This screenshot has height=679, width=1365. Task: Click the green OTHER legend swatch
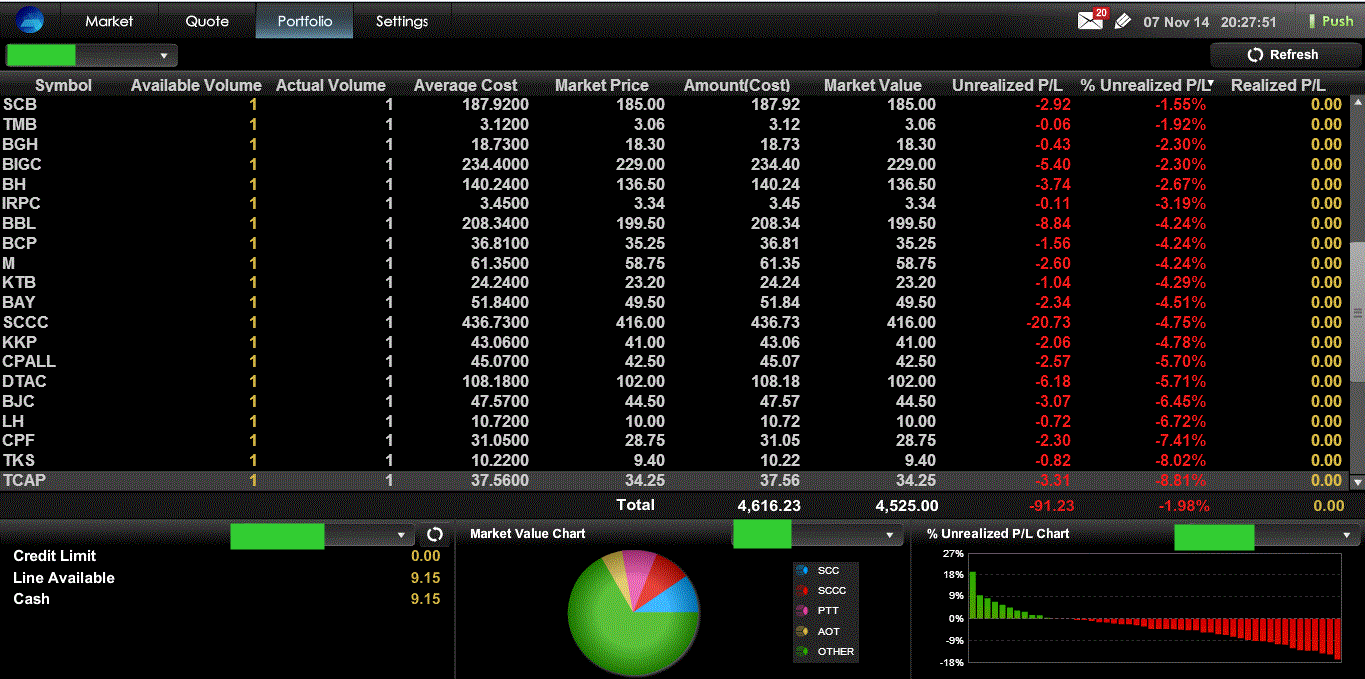(x=802, y=651)
